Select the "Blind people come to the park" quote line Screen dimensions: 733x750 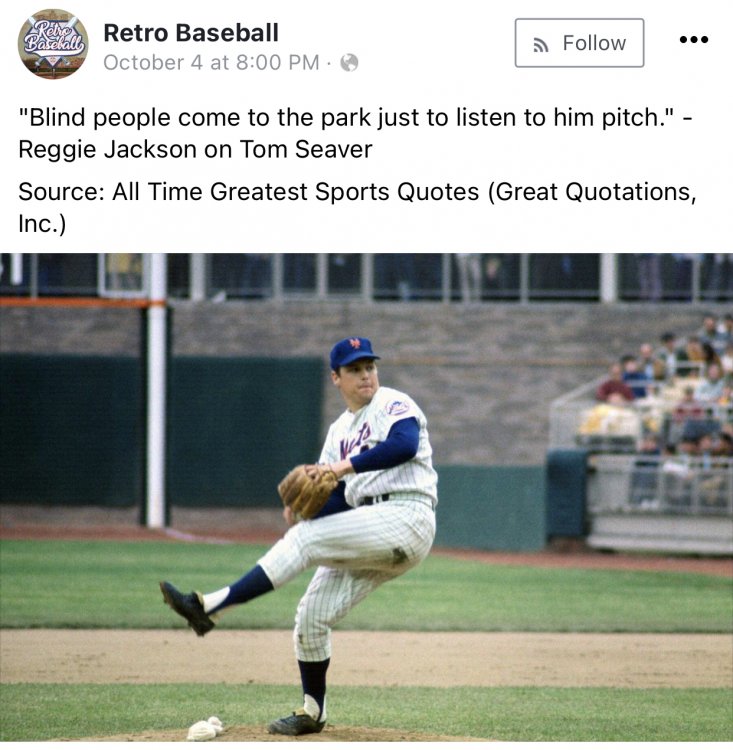click(x=355, y=118)
